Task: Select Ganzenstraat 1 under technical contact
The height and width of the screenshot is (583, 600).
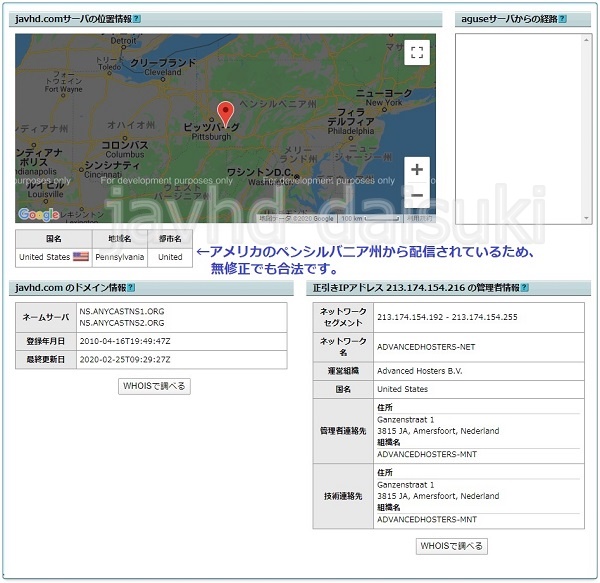Action: pyautogui.click(x=405, y=485)
